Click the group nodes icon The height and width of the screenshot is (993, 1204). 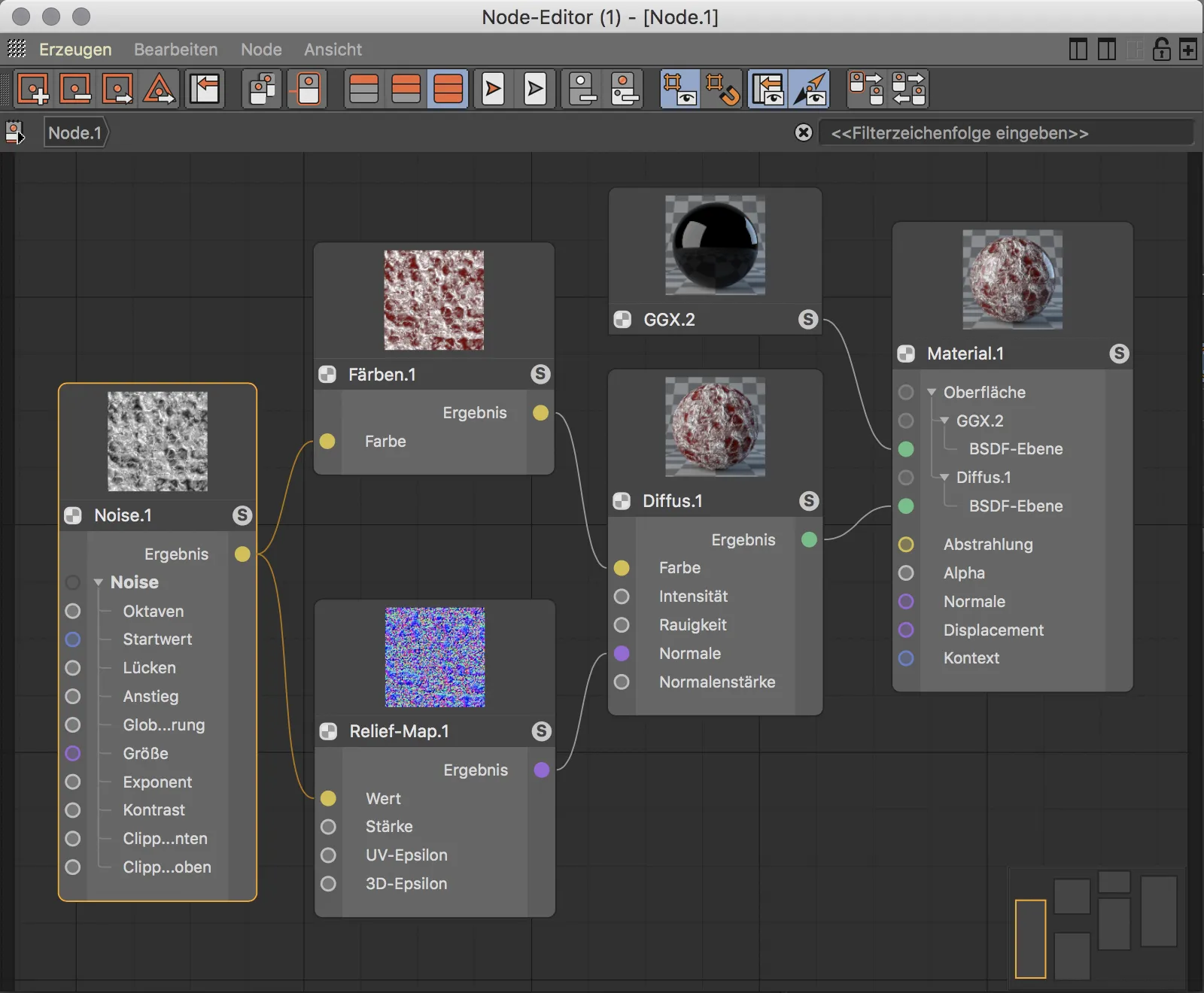[263, 89]
